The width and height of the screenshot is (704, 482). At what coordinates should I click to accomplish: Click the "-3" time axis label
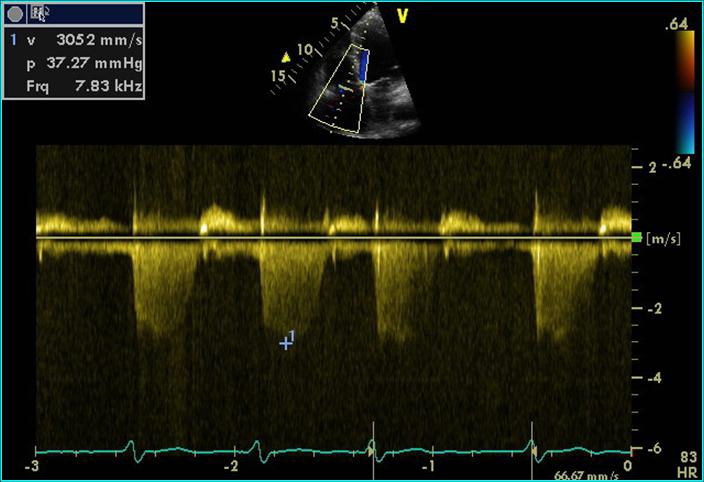tap(32, 466)
